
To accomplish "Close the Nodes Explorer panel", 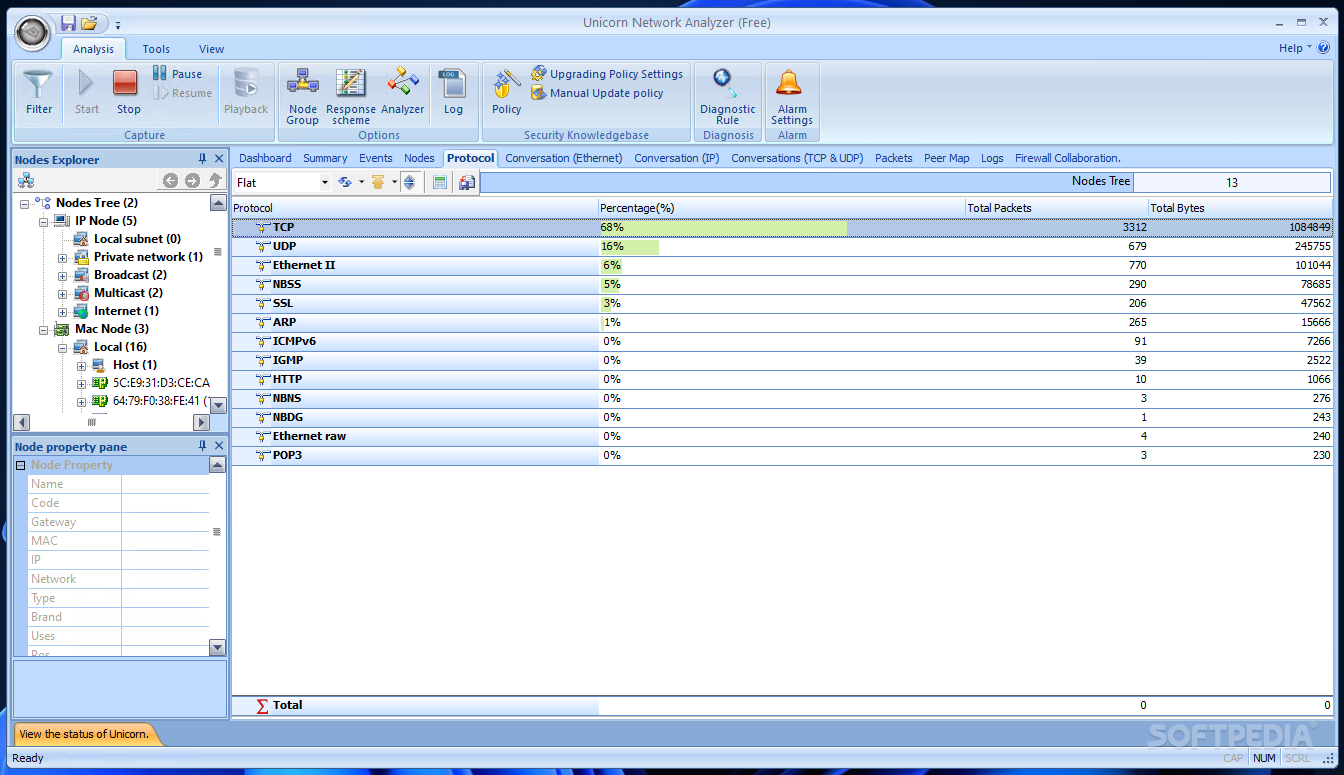I will pos(219,159).
